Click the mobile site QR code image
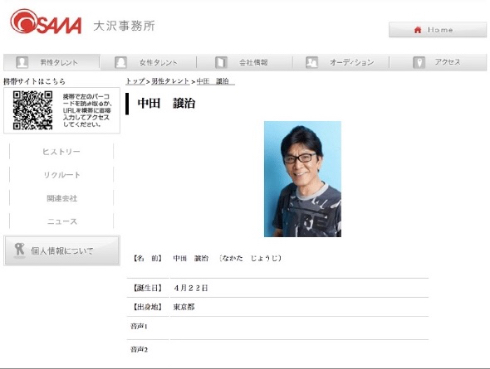490x369 pixels. (x=32, y=110)
